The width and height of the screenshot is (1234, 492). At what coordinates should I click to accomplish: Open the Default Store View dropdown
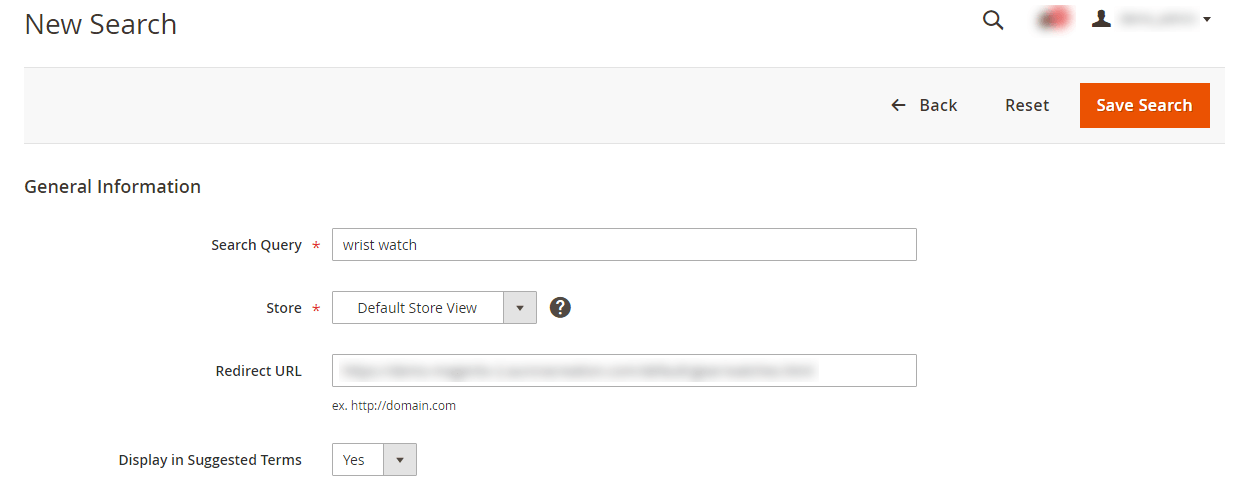pyautogui.click(x=434, y=308)
